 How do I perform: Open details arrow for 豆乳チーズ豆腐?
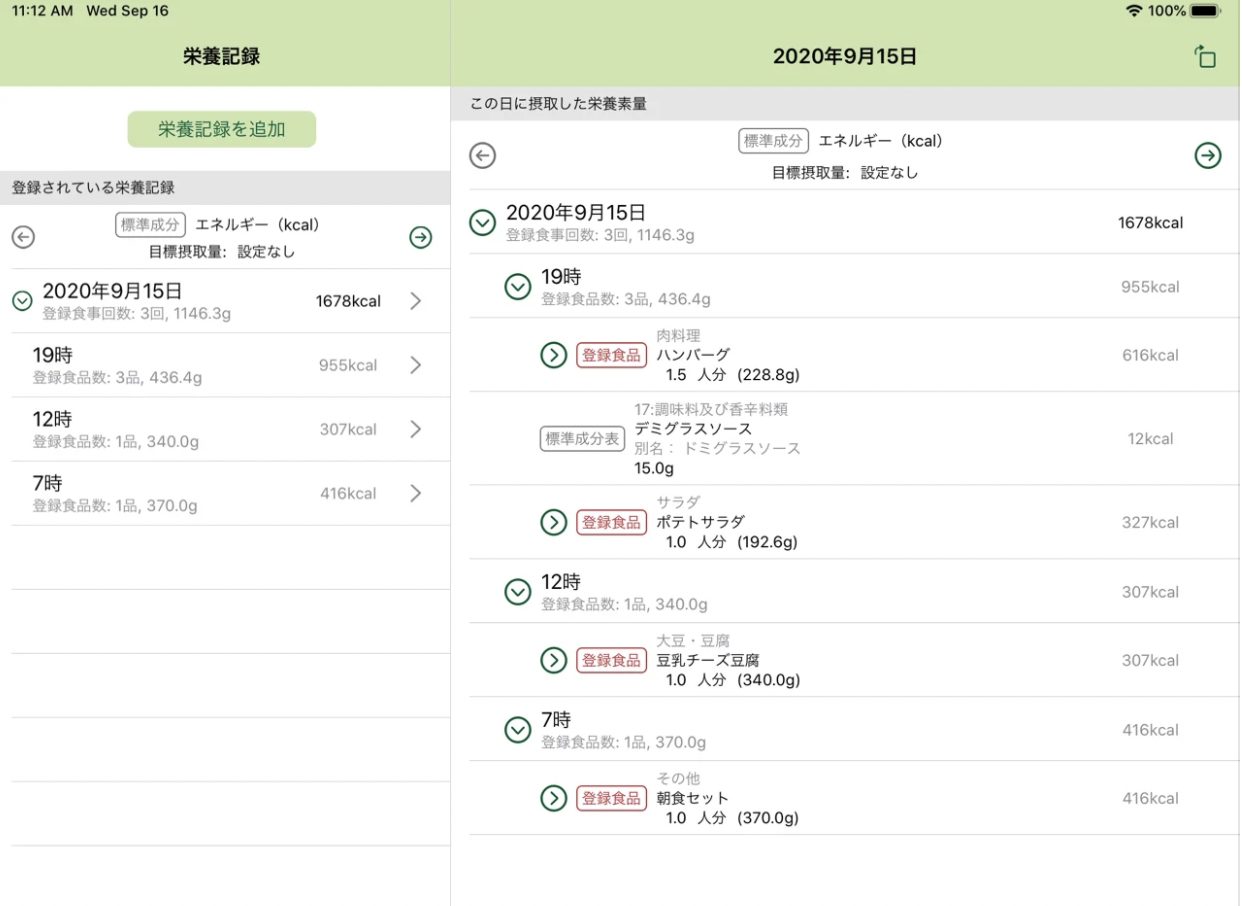553,660
